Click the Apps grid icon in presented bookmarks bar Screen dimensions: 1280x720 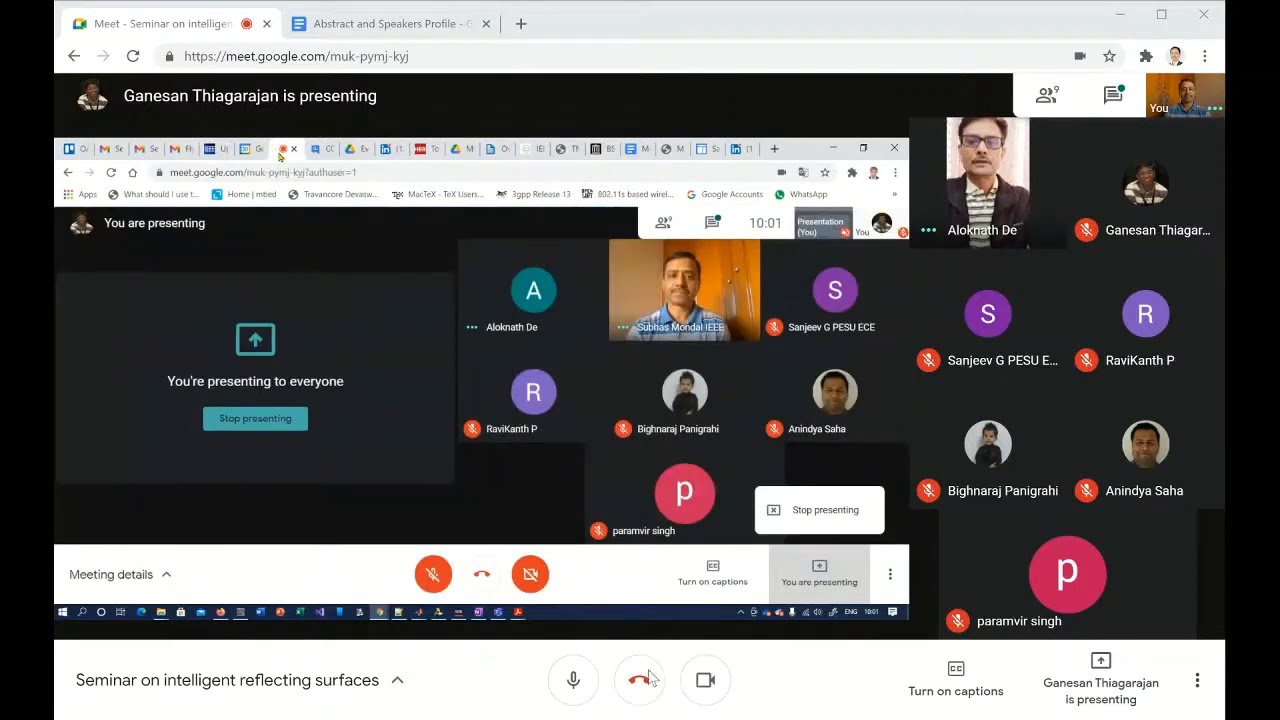(x=69, y=194)
